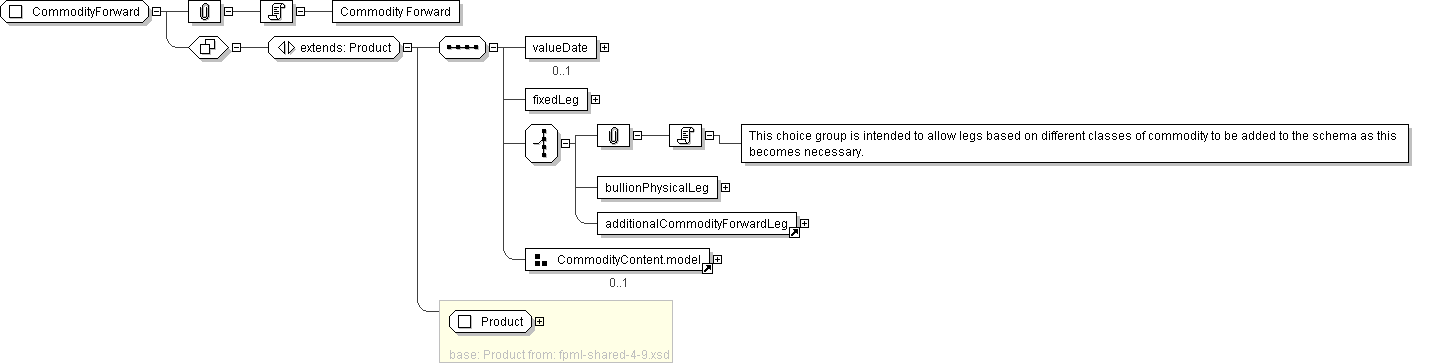Click the sequence compositor icon
The width and height of the screenshot is (1450, 364).
[462, 47]
